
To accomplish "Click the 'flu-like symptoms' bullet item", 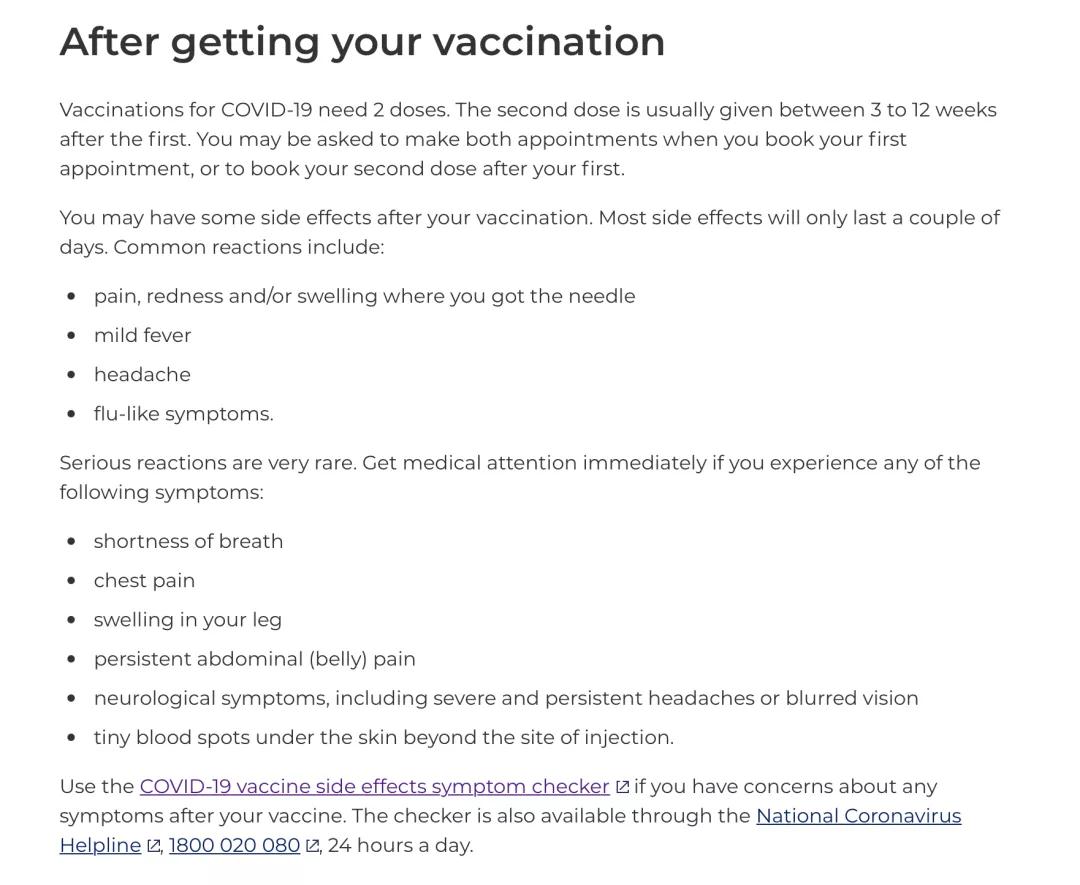I will point(184,414).
